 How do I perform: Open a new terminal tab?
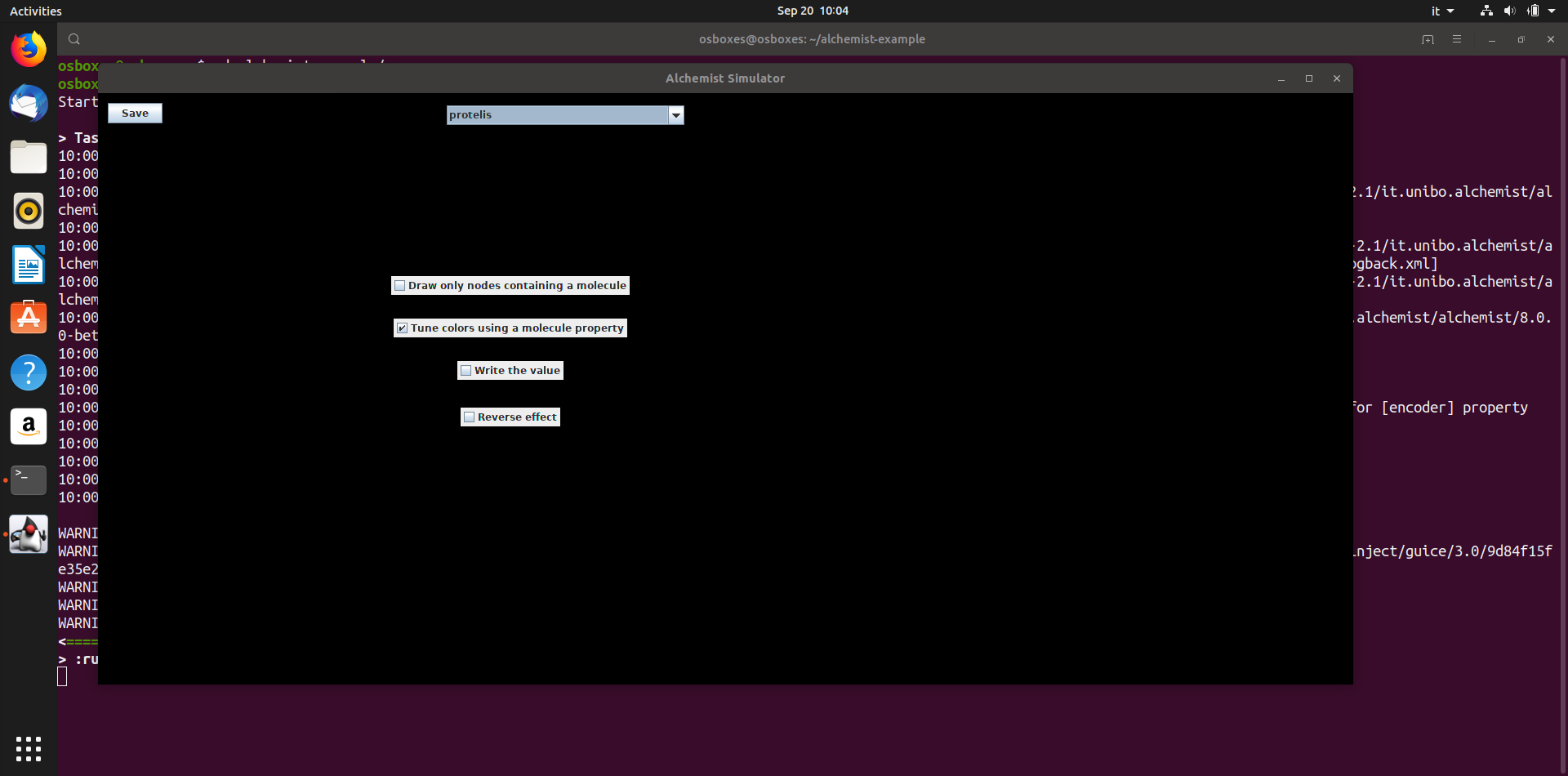[1428, 39]
